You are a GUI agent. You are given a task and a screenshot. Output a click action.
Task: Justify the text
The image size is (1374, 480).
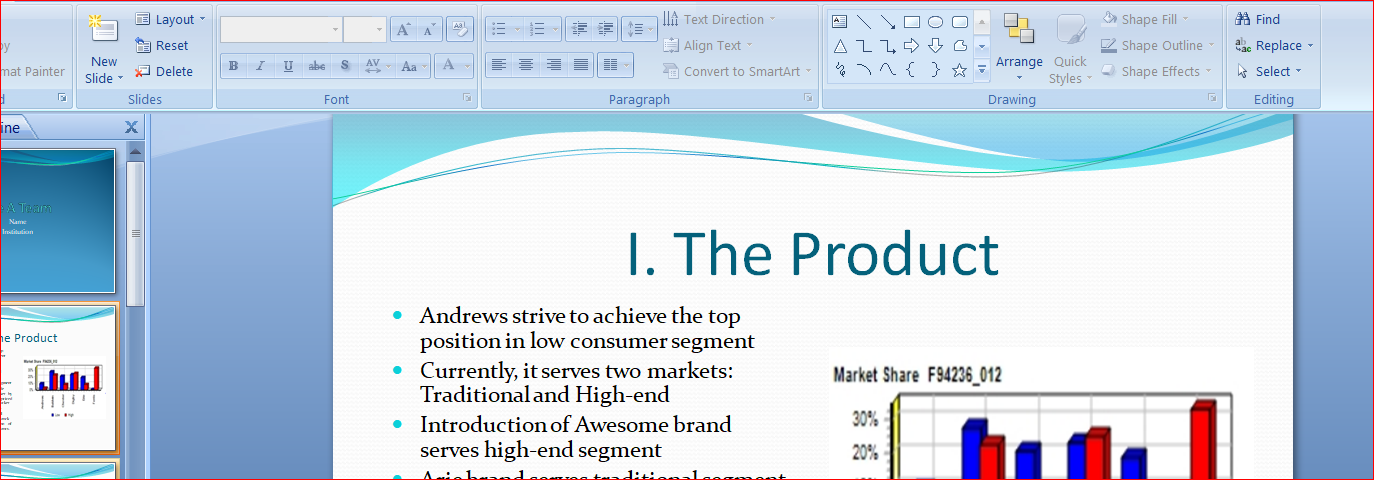(x=581, y=66)
